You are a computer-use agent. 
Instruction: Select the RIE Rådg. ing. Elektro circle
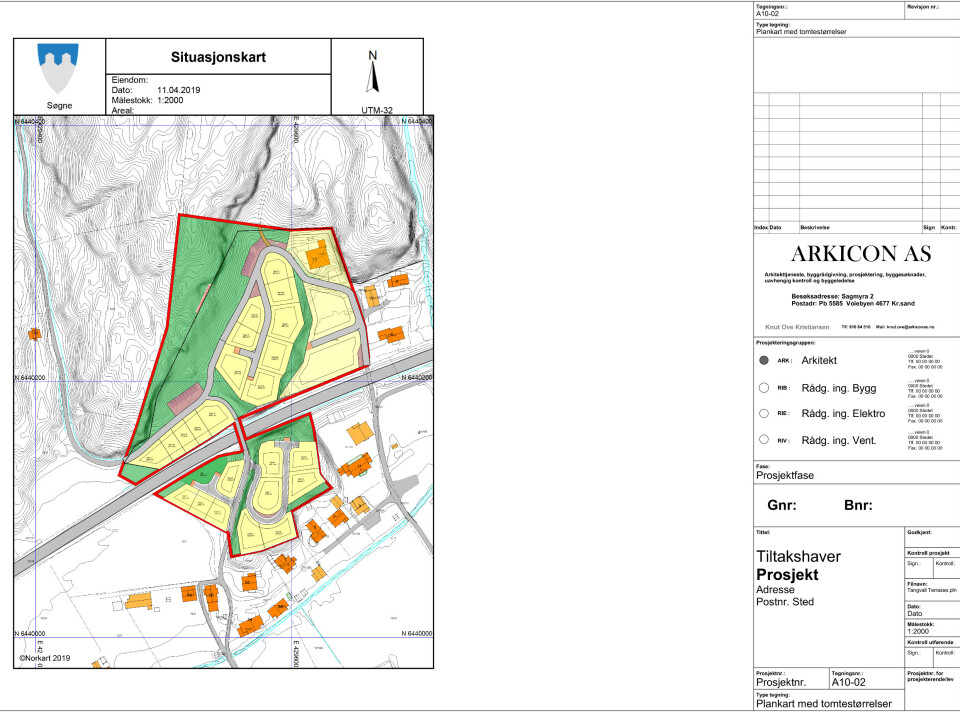[x=764, y=413]
